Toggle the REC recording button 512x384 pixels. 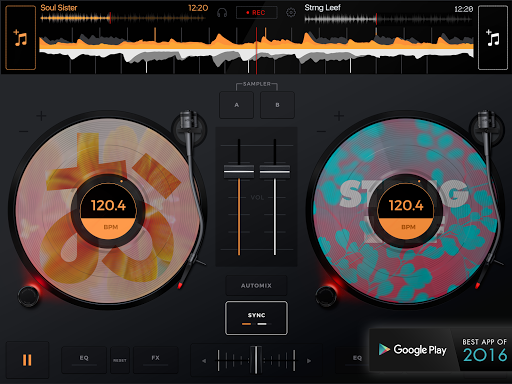pyautogui.click(x=256, y=13)
